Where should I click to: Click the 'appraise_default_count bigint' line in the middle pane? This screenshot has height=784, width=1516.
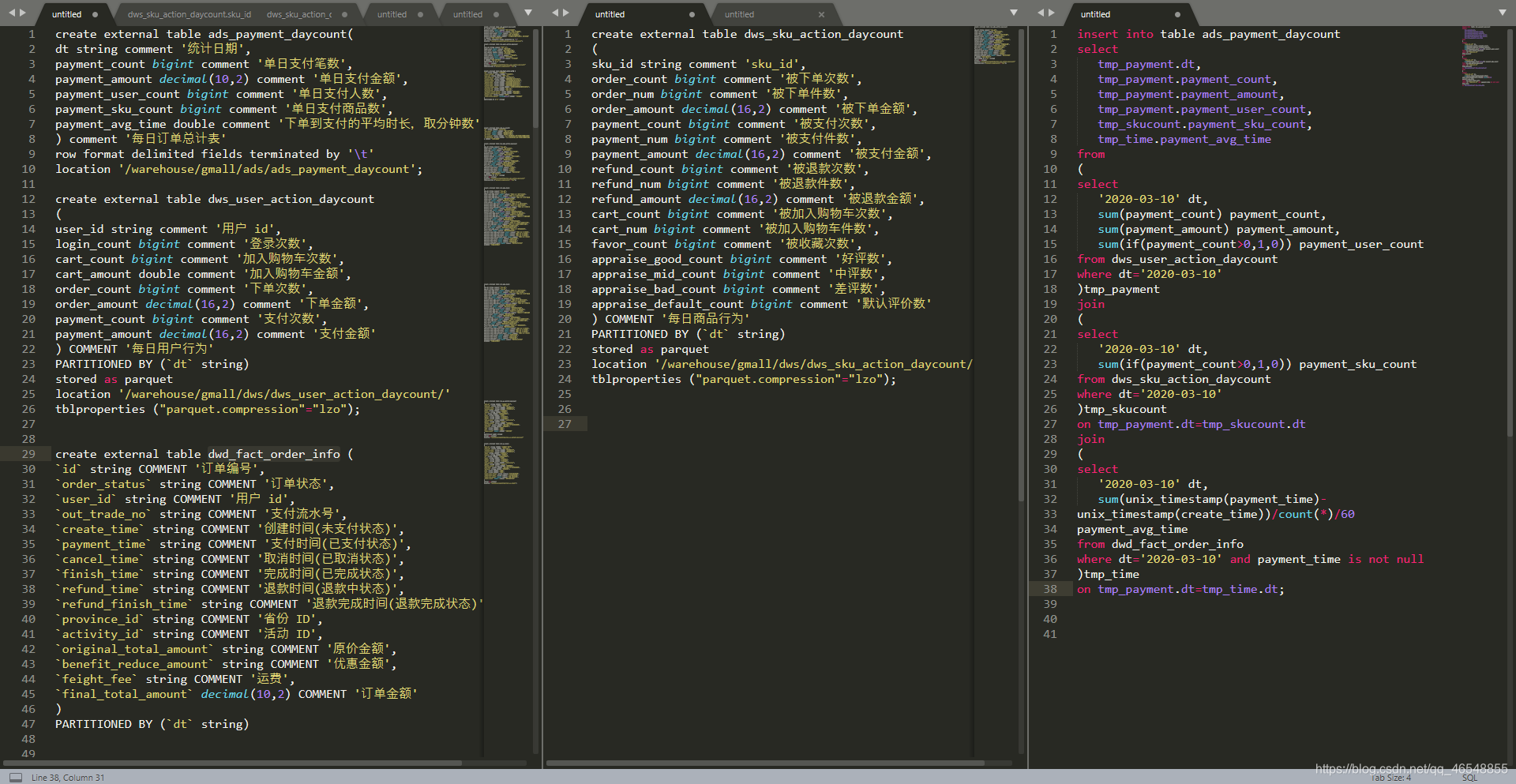[761, 304]
